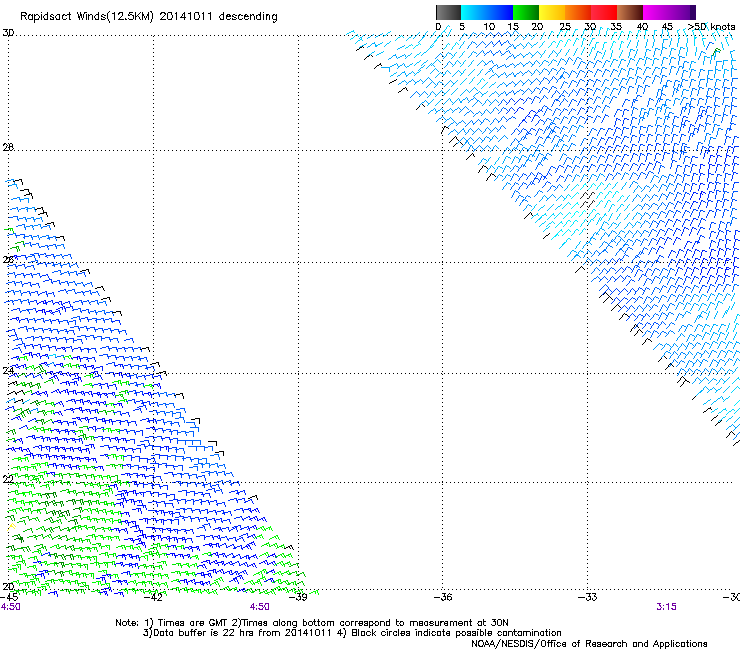Click the 'NOAA/NESDIS/Office of Research and Applications' credit
The height and width of the screenshot is (650, 740).
click(x=589, y=644)
